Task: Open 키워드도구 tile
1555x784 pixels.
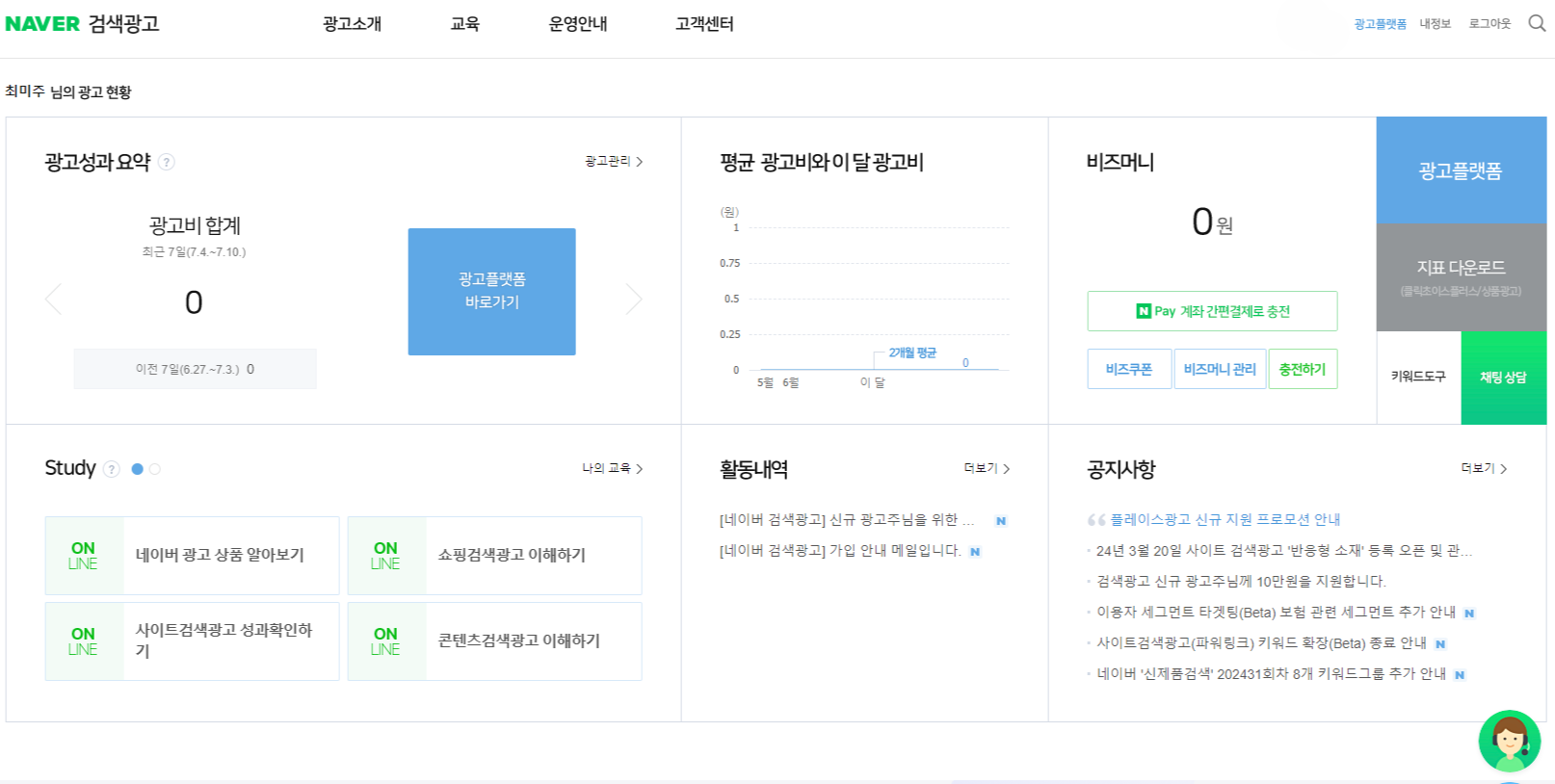Action: 1418,378
